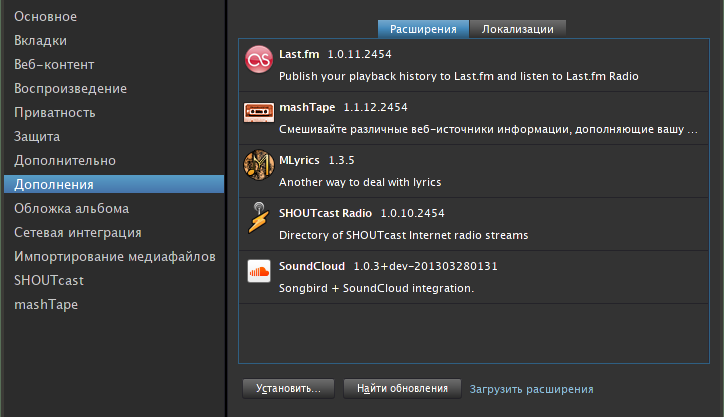Click 'Another way to deal with lyrics'
This screenshot has width=724, height=417.
point(360,182)
